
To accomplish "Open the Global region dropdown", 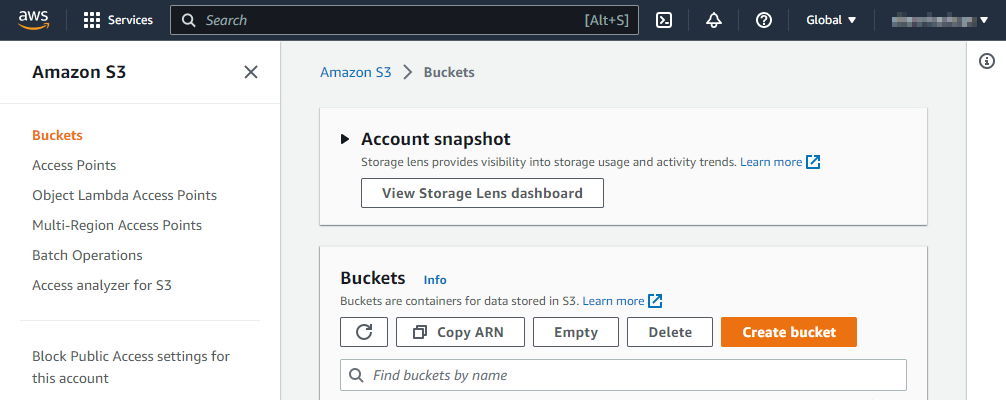I will pos(831,20).
